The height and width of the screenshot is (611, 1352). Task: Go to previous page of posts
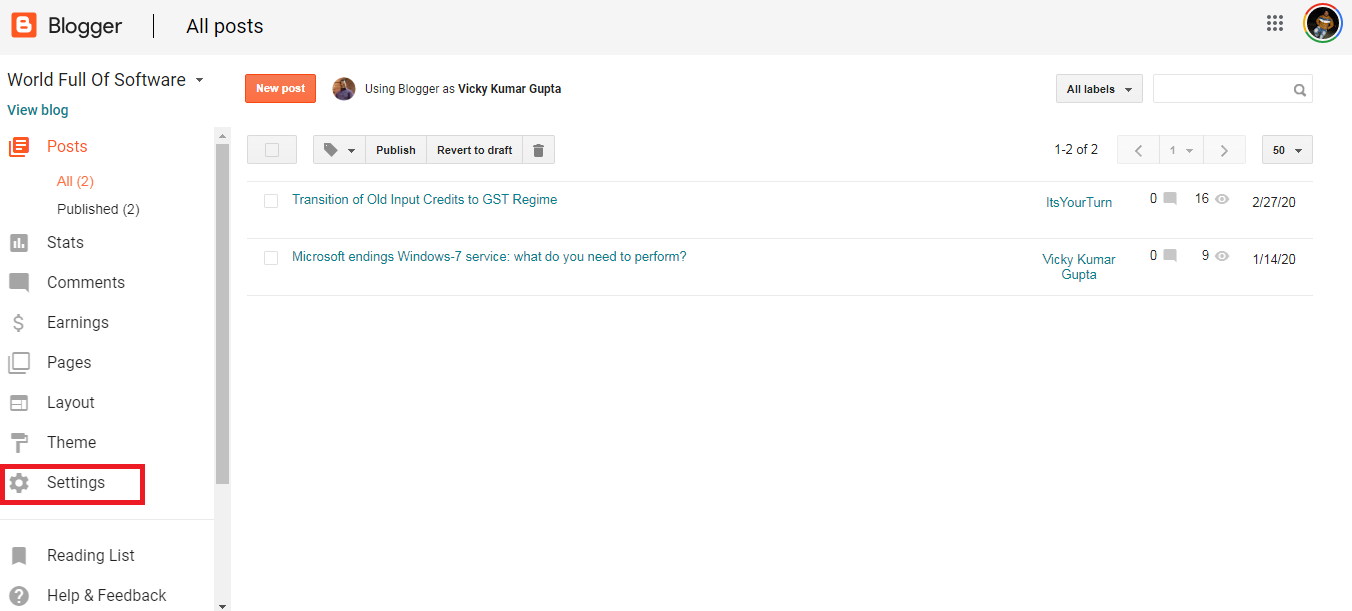(1138, 150)
